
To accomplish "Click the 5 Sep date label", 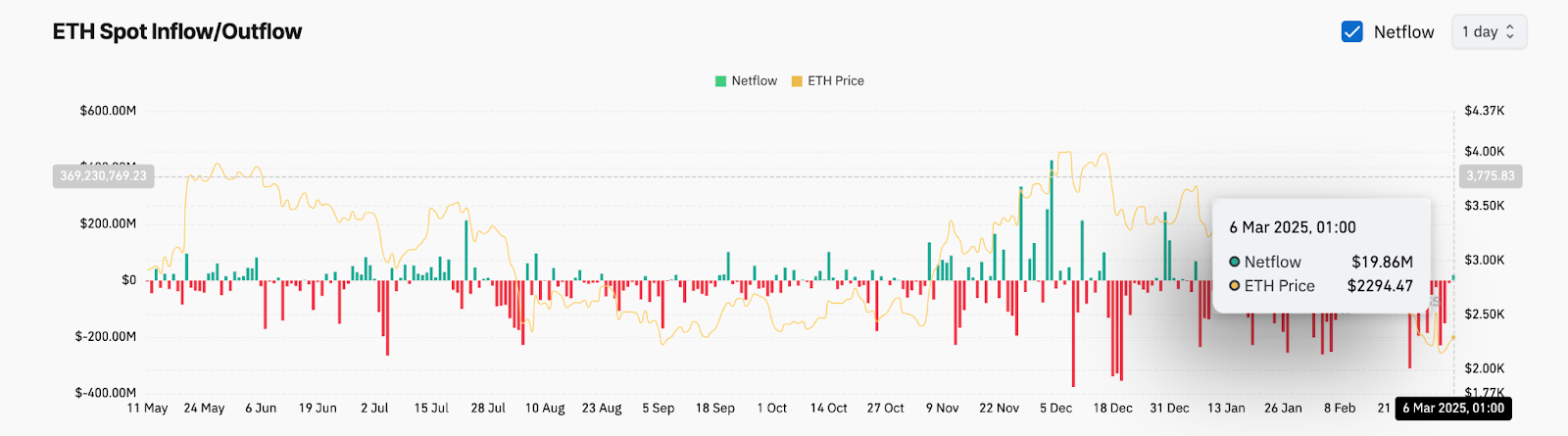I will click(x=659, y=408).
